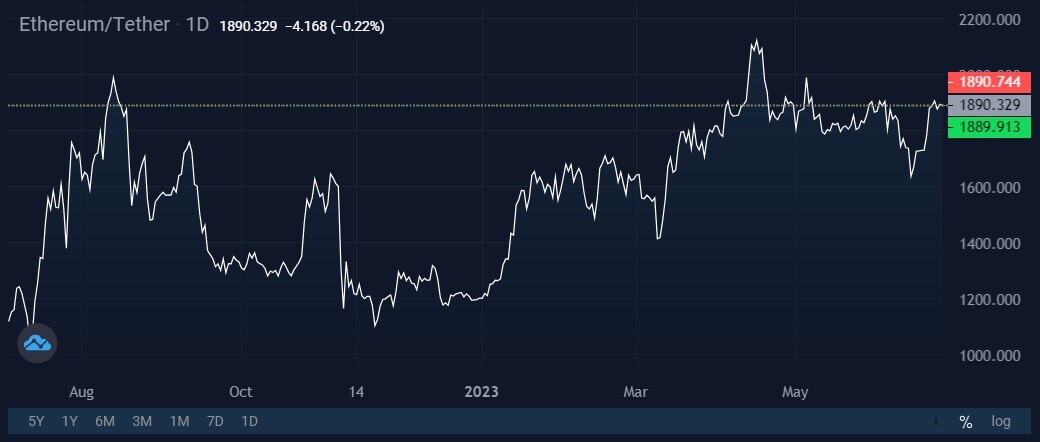Image resolution: width=1040 pixels, height=442 pixels.
Task: Click the gray 1890.329 current price label
Action: tap(989, 105)
